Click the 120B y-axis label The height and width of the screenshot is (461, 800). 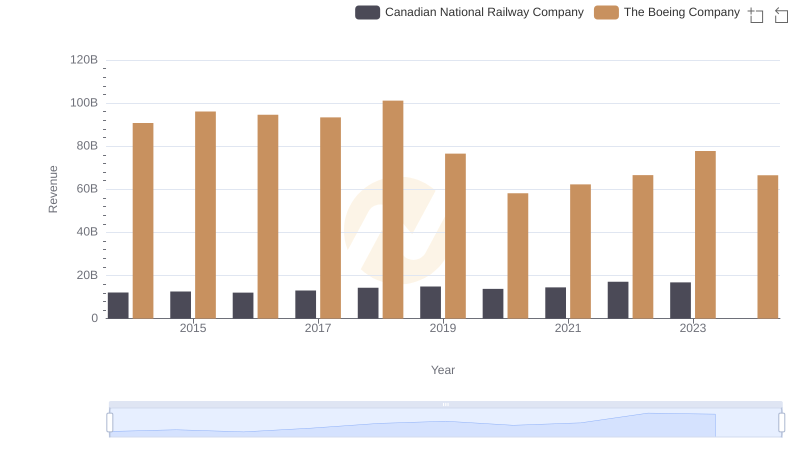84,60
